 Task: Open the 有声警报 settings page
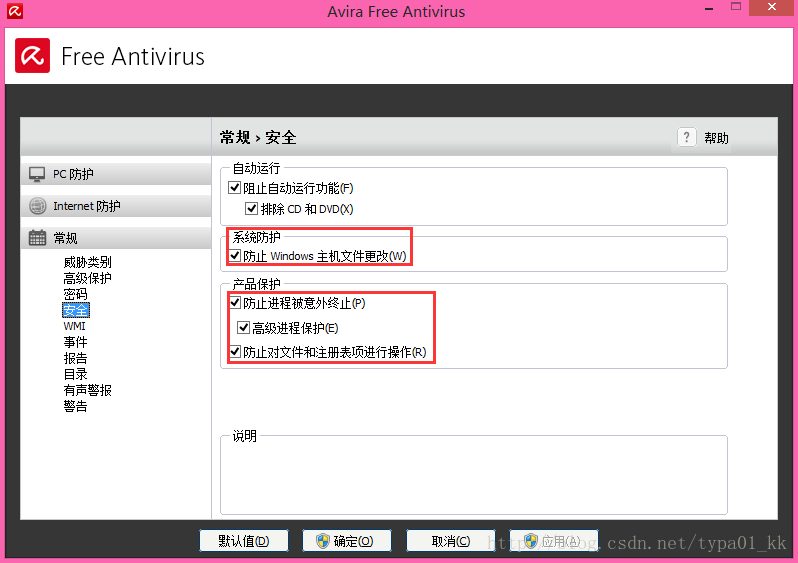click(88, 390)
